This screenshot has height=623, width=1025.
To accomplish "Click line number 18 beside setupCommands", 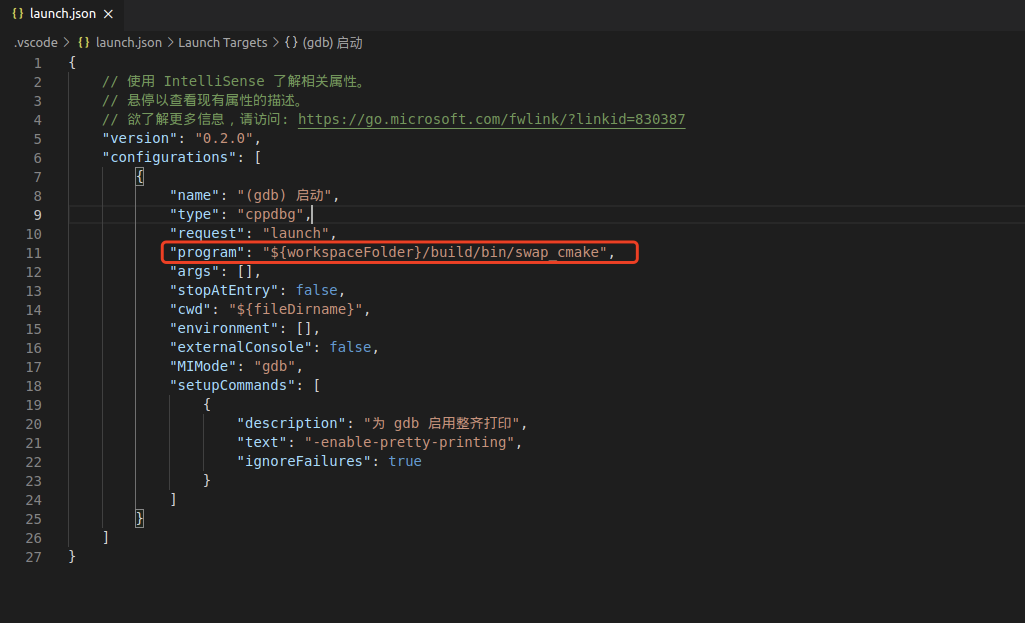I will pos(34,385).
